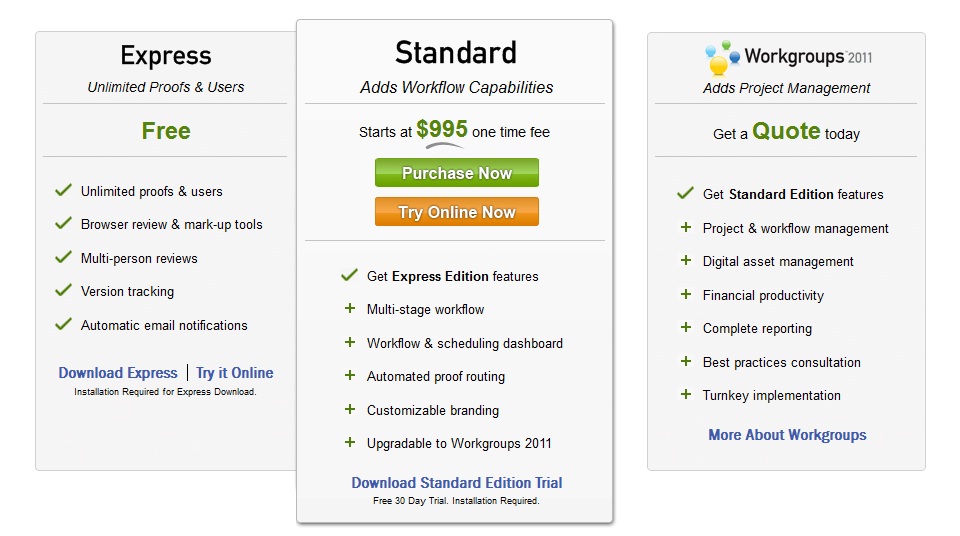Screen dimensions: 960x536
Task: Open Download Standard Edition Trial link
Action: [457, 483]
